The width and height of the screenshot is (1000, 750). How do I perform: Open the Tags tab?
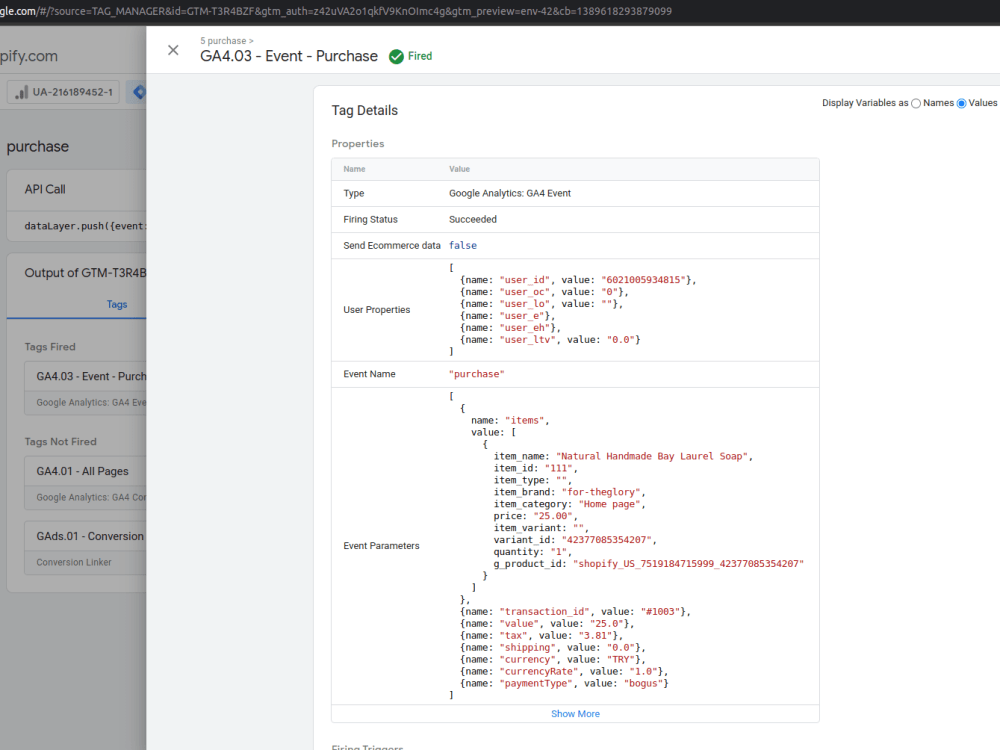[117, 304]
